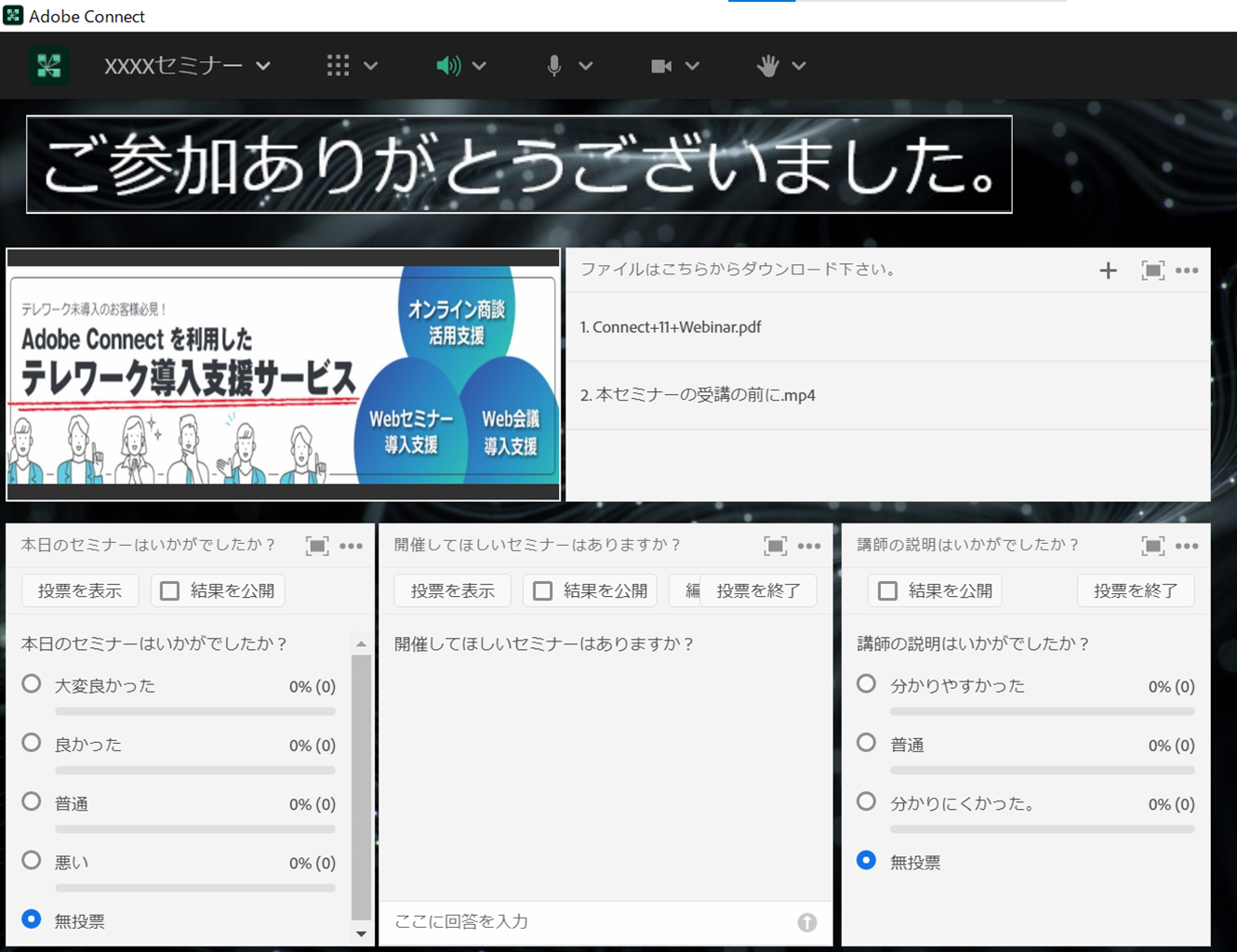Image resolution: width=1237 pixels, height=952 pixels.
Task: Select 普通 in the 本日のセミナー poll
Action: [x=32, y=801]
